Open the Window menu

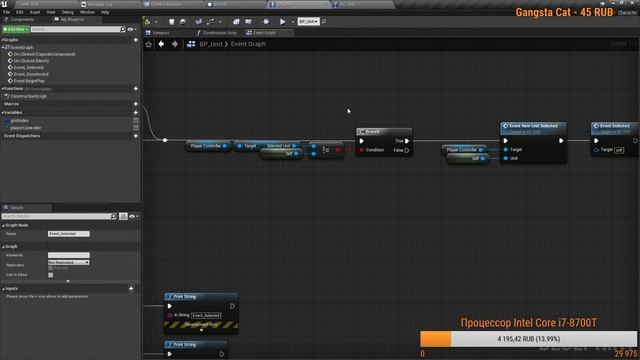pyautogui.click(x=87, y=12)
